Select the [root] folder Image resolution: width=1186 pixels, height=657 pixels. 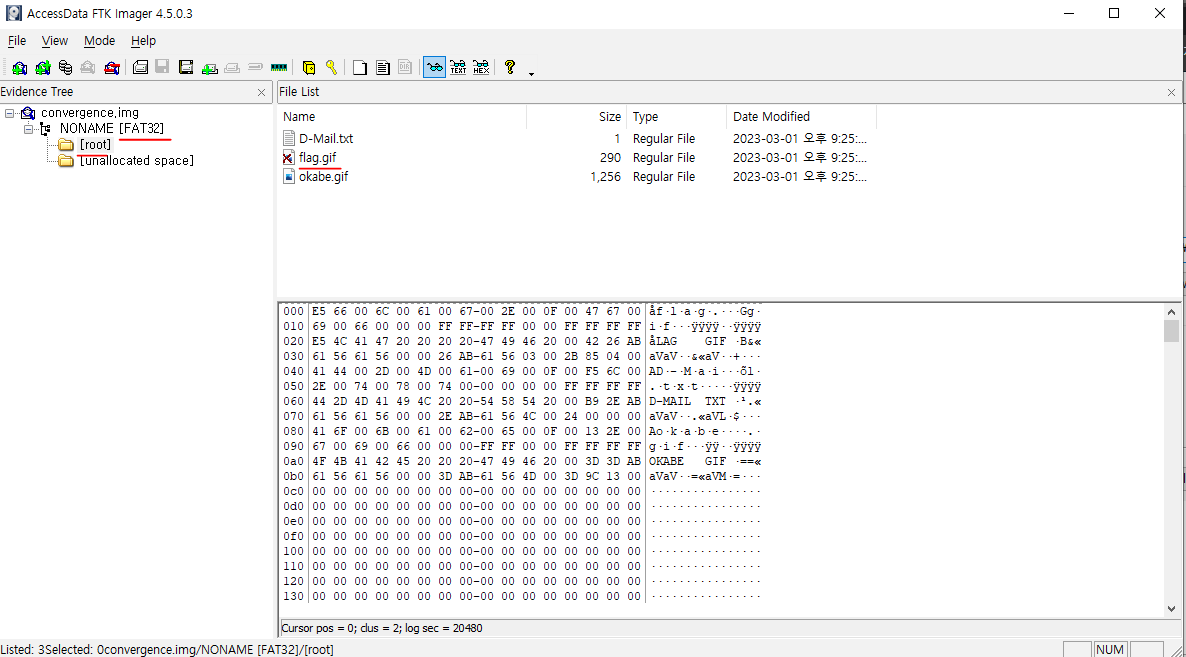coord(95,144)
